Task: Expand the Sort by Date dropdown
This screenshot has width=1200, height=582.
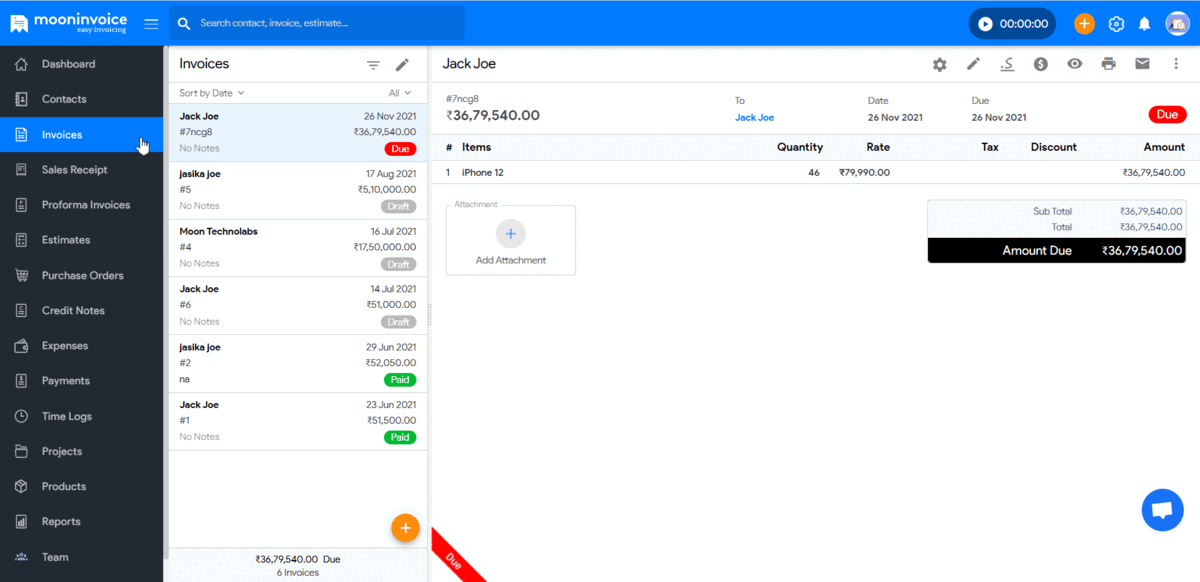Action: (x=212, y=93)
